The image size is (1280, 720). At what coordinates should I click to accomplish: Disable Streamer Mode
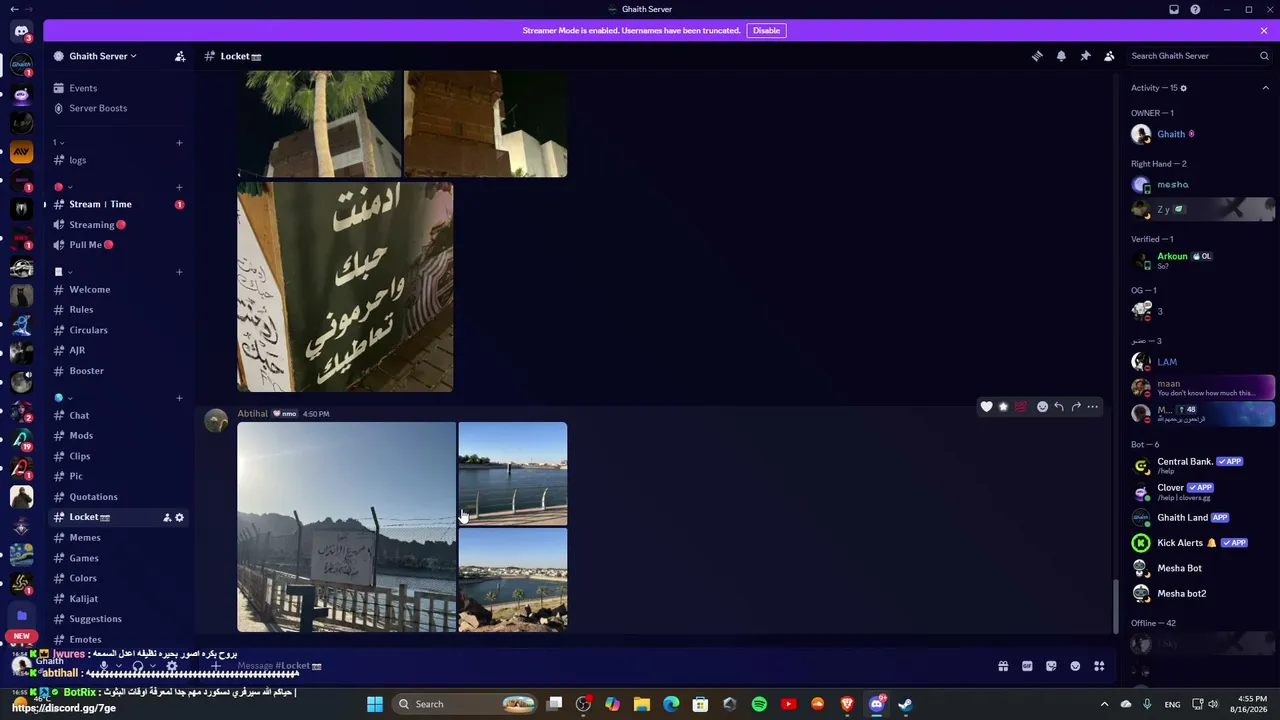coord(766,31)
